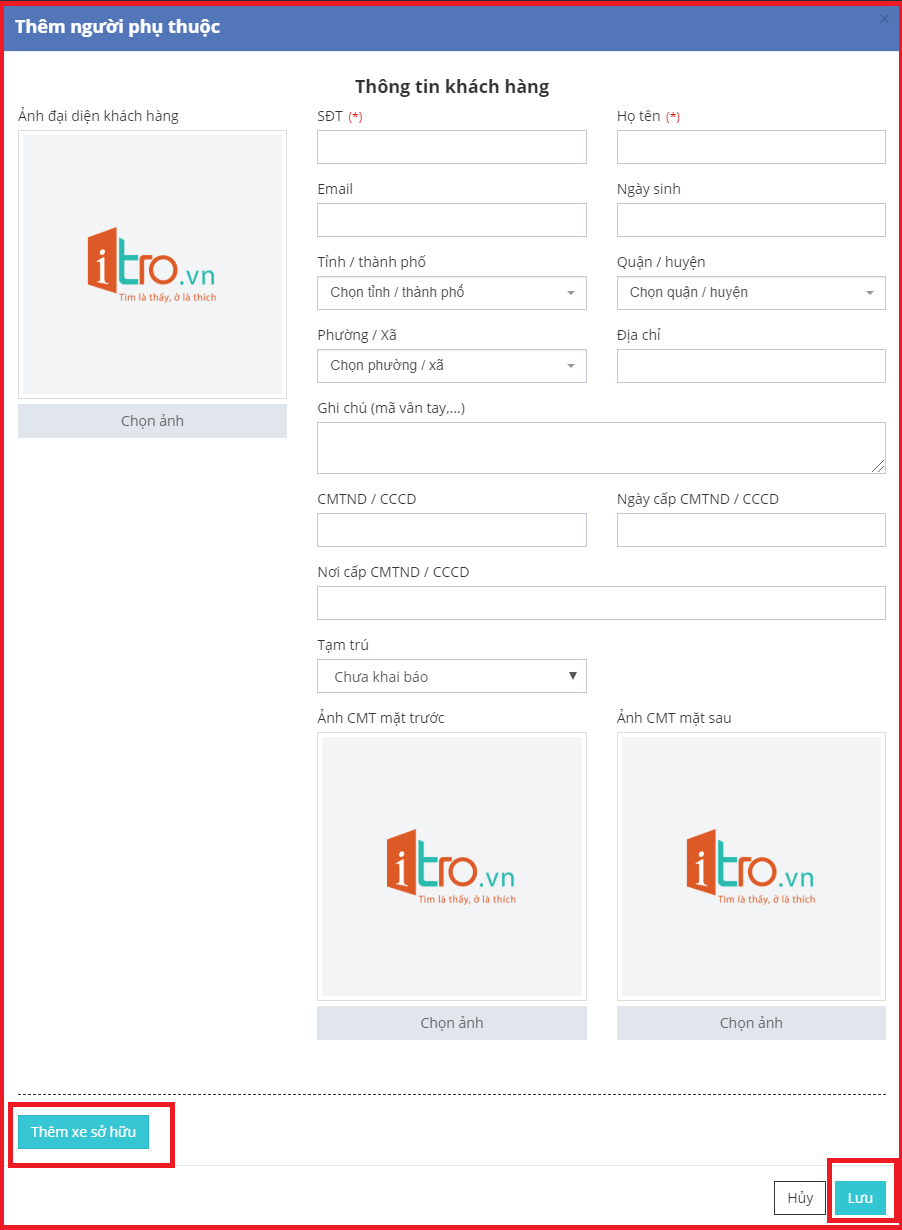
Task: Close the Thêm người phụ thuộc dialog
Action: tap(883, 18)
